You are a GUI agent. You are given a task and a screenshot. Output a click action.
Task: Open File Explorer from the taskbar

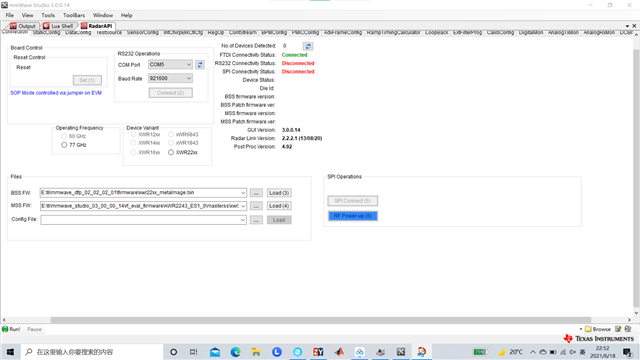(256, 352)
